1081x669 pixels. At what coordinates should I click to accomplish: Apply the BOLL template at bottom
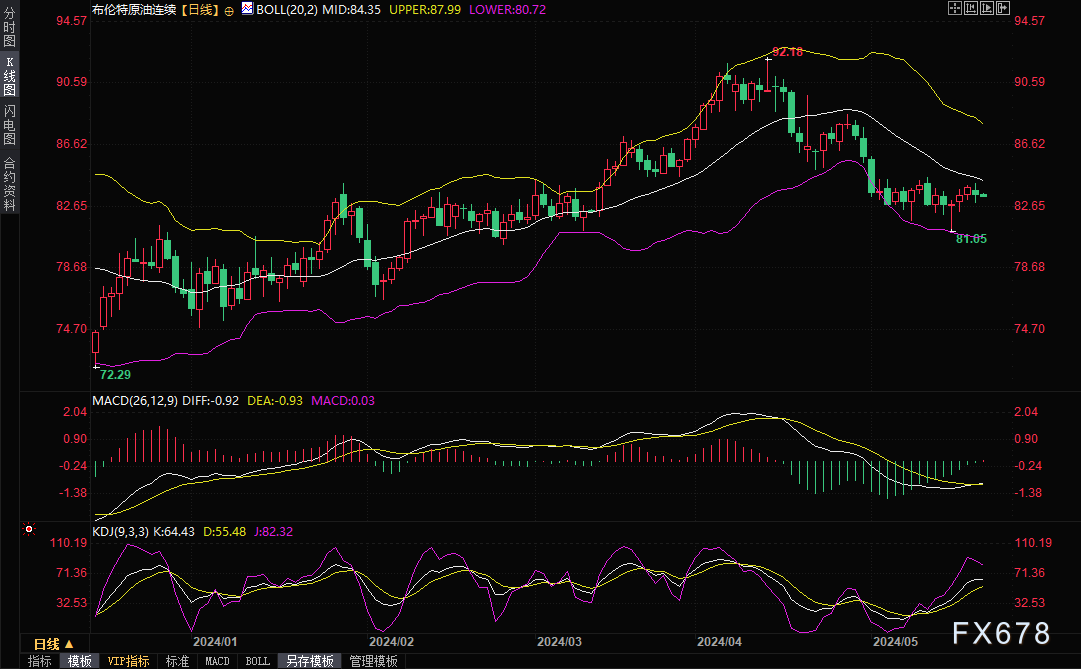[257, 661]
